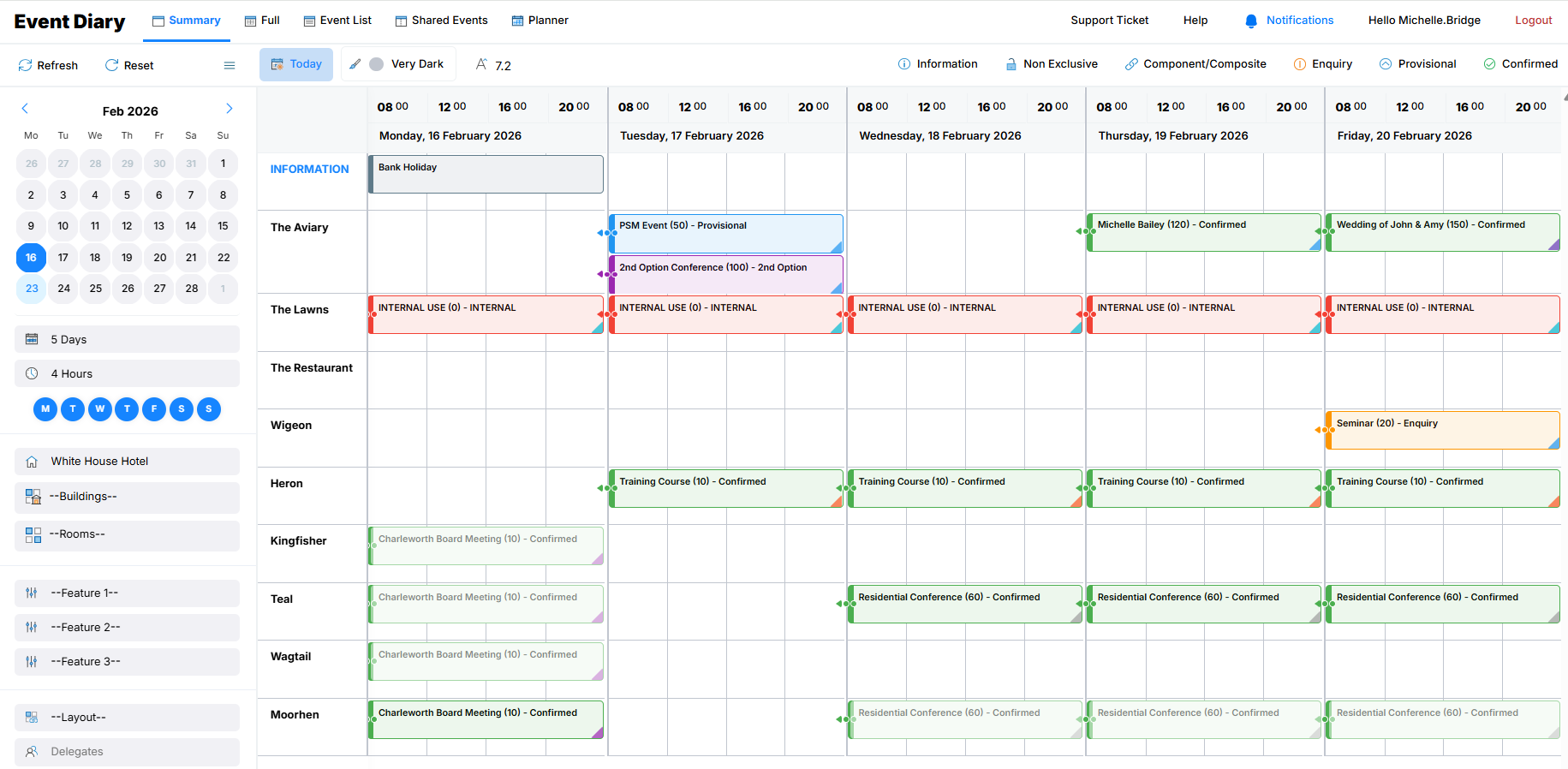Click the Refresh icon

(x=26, y=65)
